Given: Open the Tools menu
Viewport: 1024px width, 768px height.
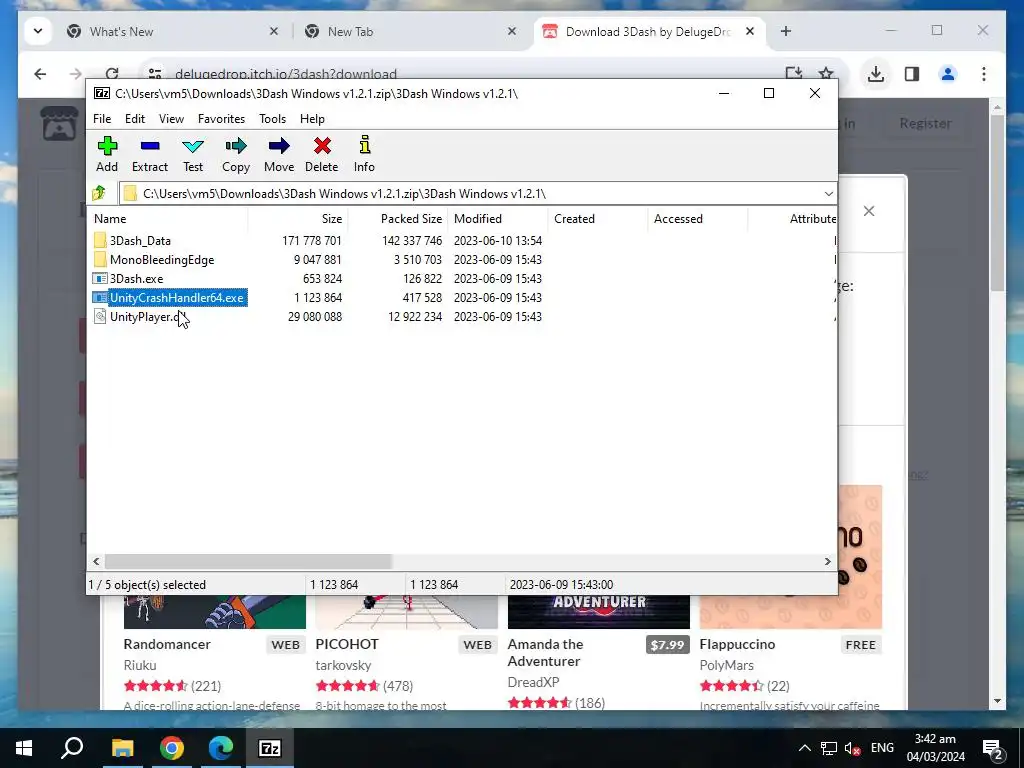Looking at the screenshot, I should [272, 119].
